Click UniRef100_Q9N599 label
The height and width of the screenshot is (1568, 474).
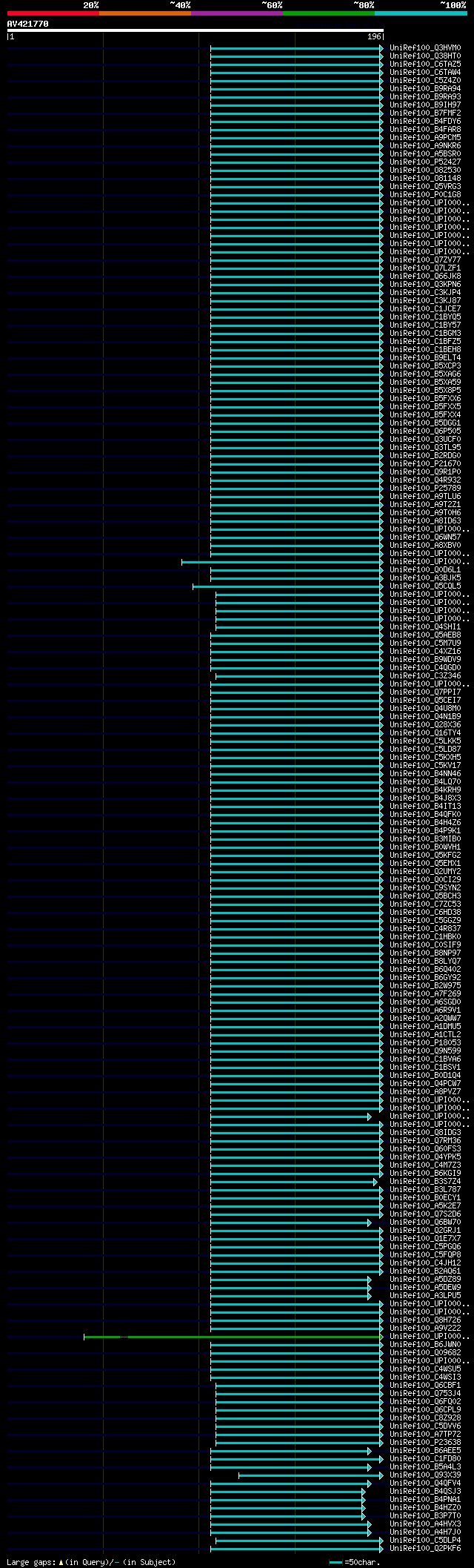tap(425, 1051)
